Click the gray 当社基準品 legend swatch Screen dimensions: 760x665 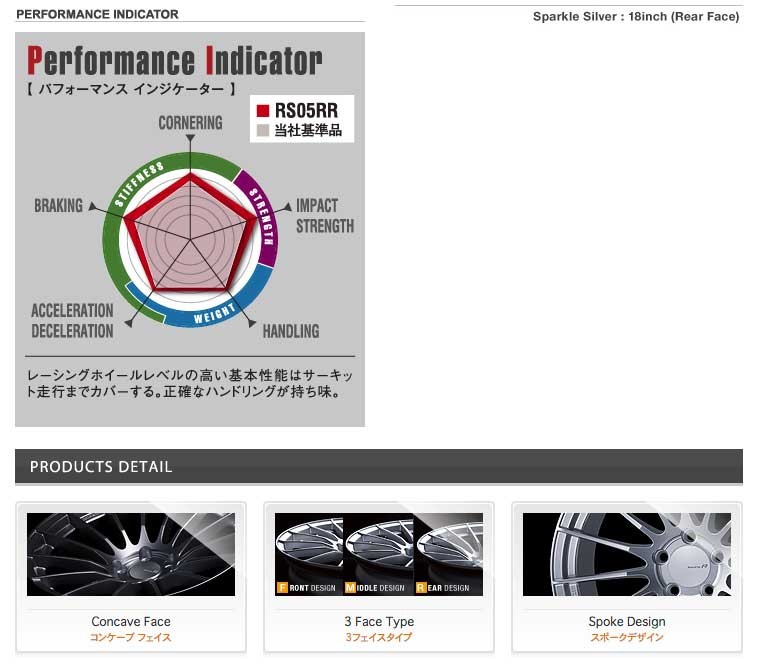pyautogui.click(x=263, y=130)
